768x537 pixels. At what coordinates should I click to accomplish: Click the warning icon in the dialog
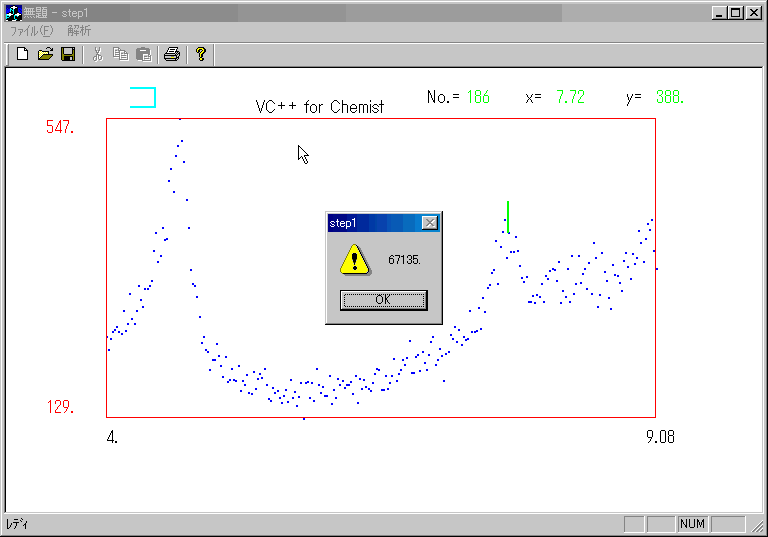(x=355, y=260)
